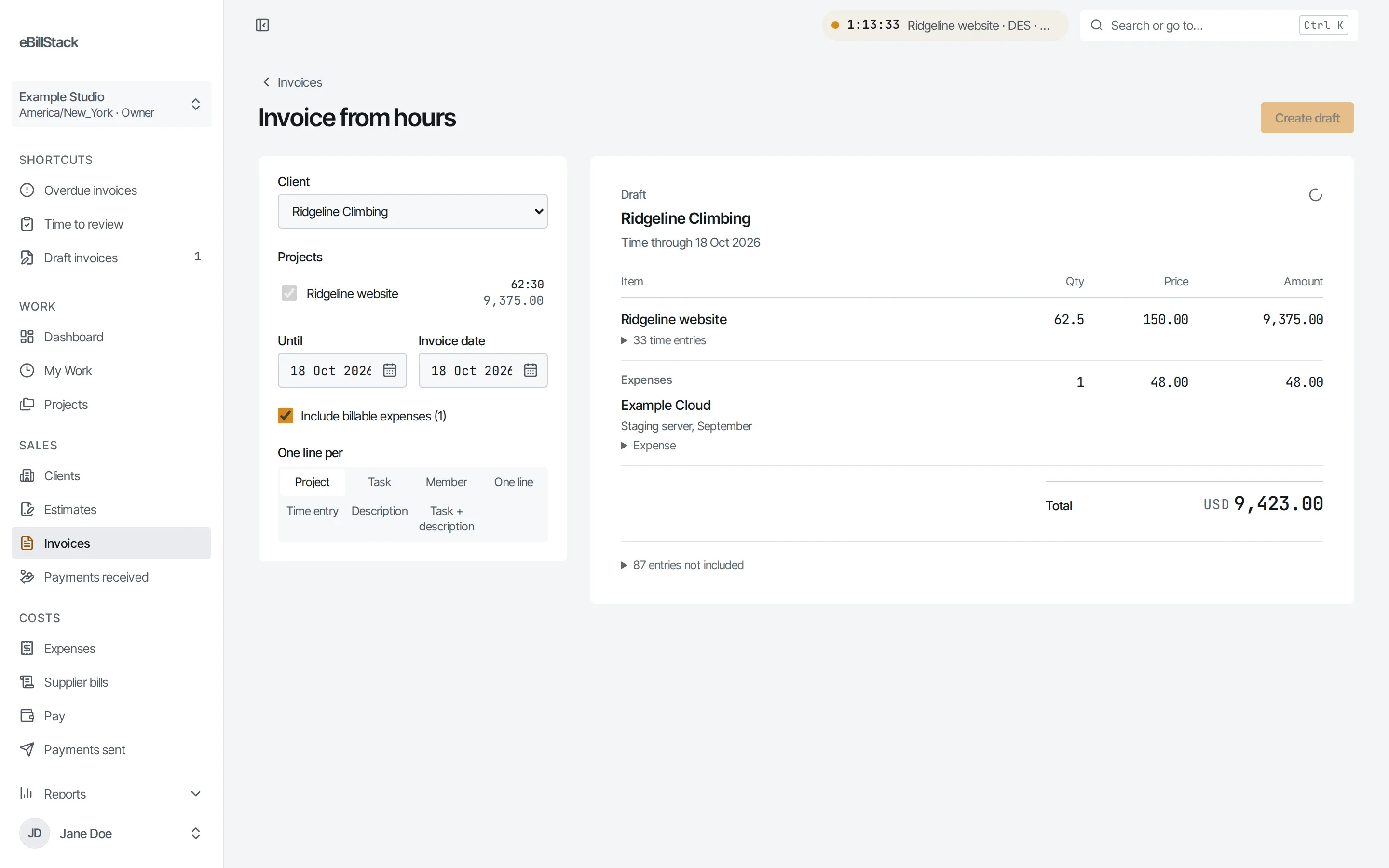Select the One line option
Viewport: 1389px width, 868px height.
click(x=513, y=482)
